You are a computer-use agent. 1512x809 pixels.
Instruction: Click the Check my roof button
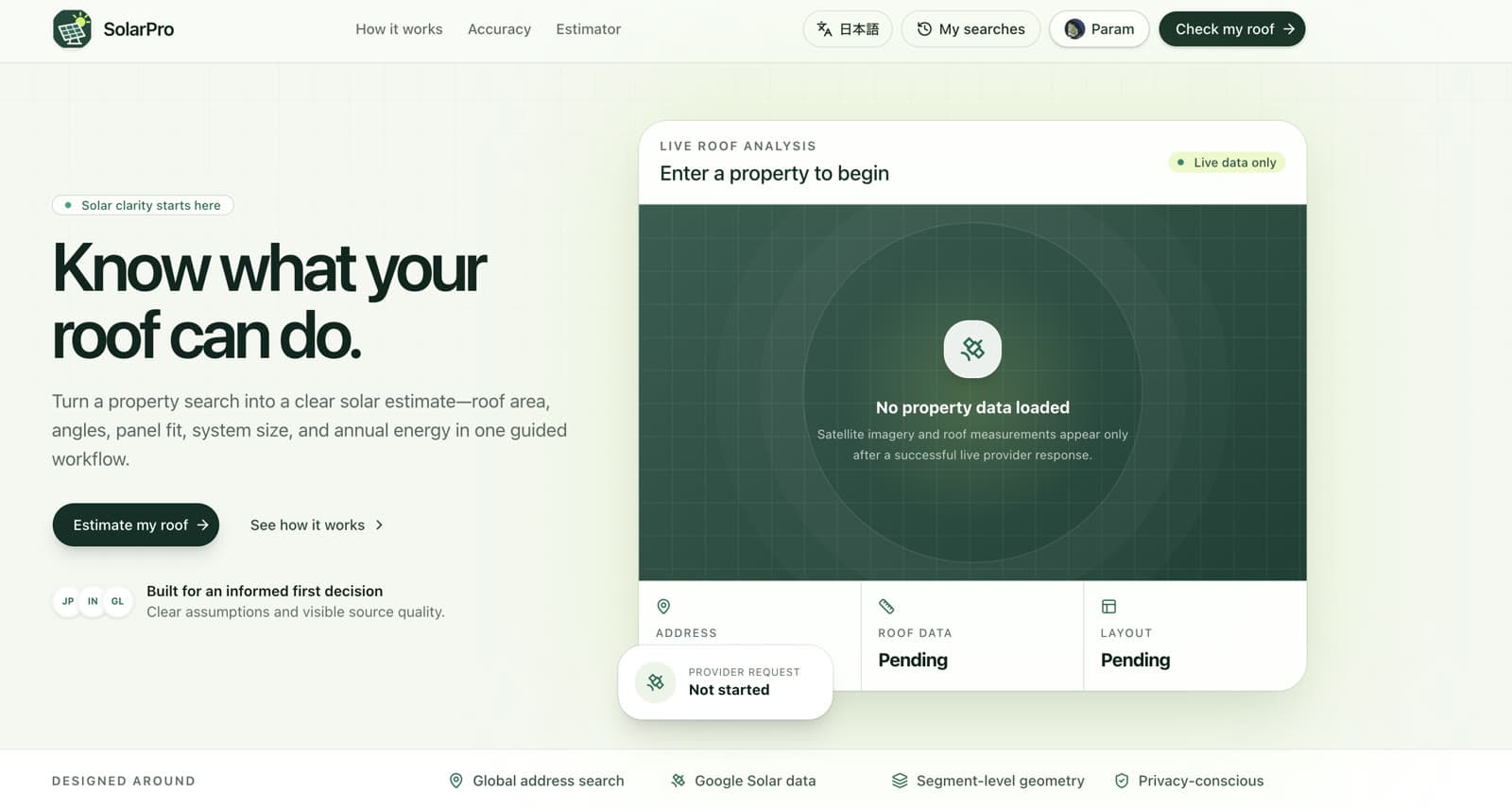tap(1232, 29)
